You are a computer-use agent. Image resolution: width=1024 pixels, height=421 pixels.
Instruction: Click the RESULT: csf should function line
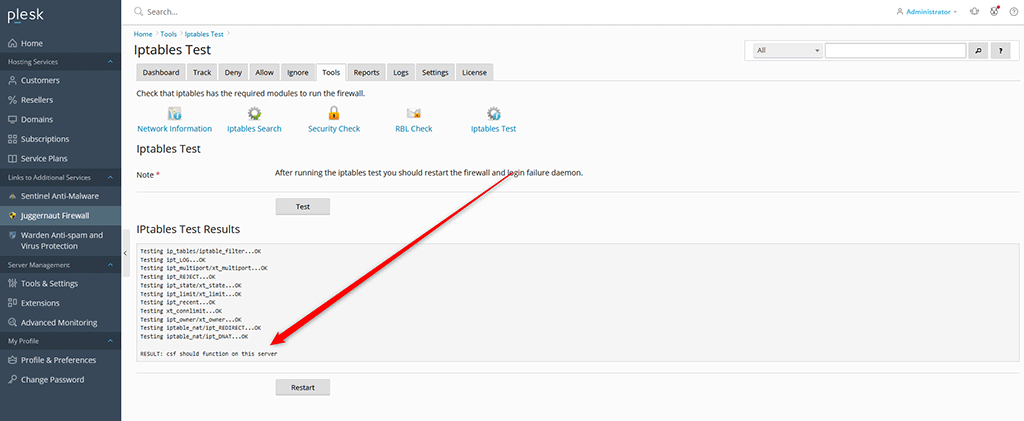click(209, 354)
